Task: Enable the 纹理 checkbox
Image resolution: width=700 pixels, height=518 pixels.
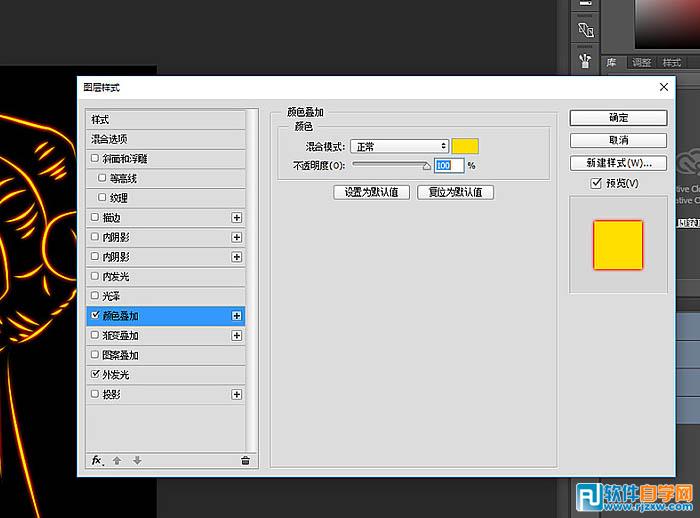Action: tap(102, 197)
